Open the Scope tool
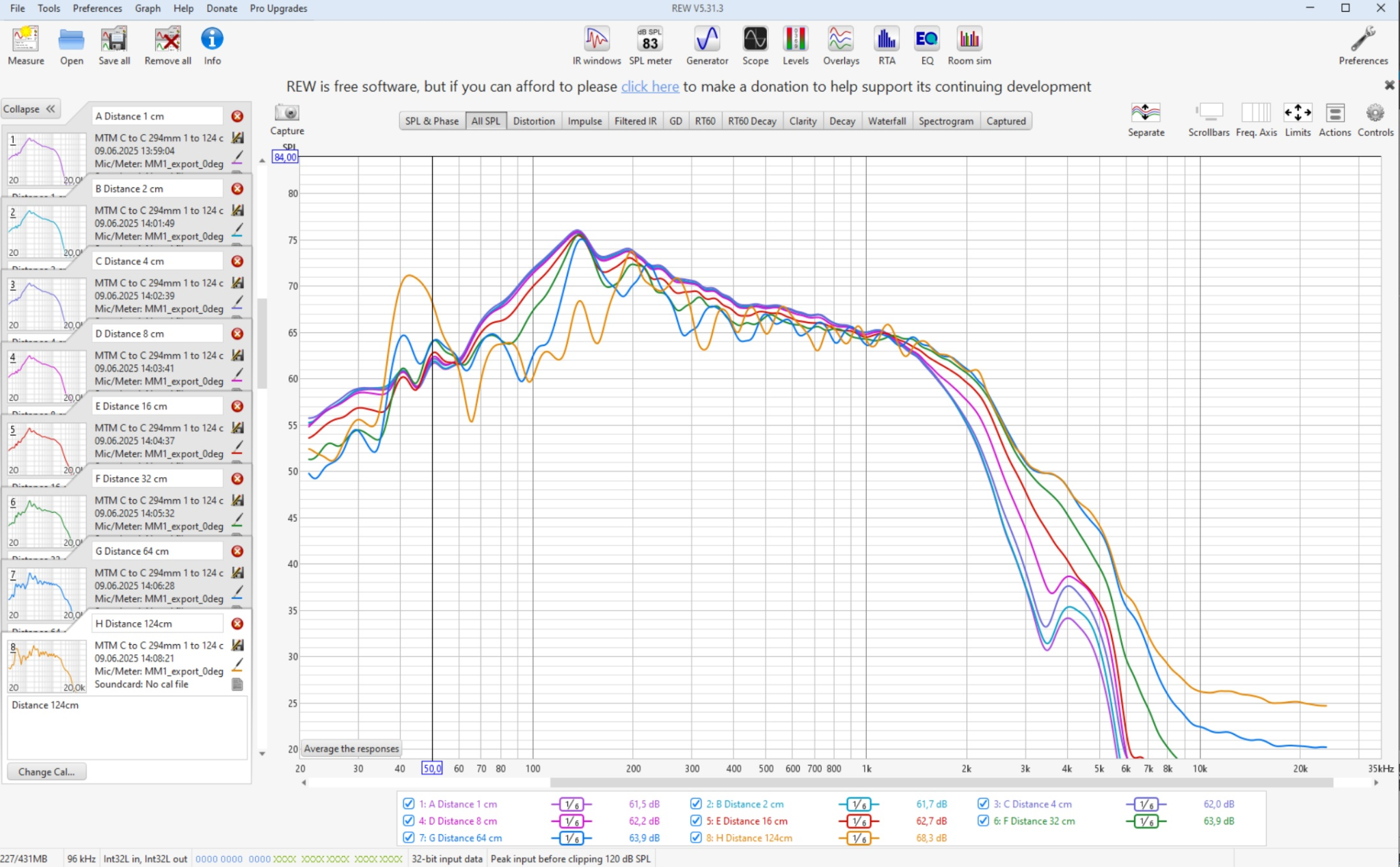1400x867 pixels. tap(755, 46)
